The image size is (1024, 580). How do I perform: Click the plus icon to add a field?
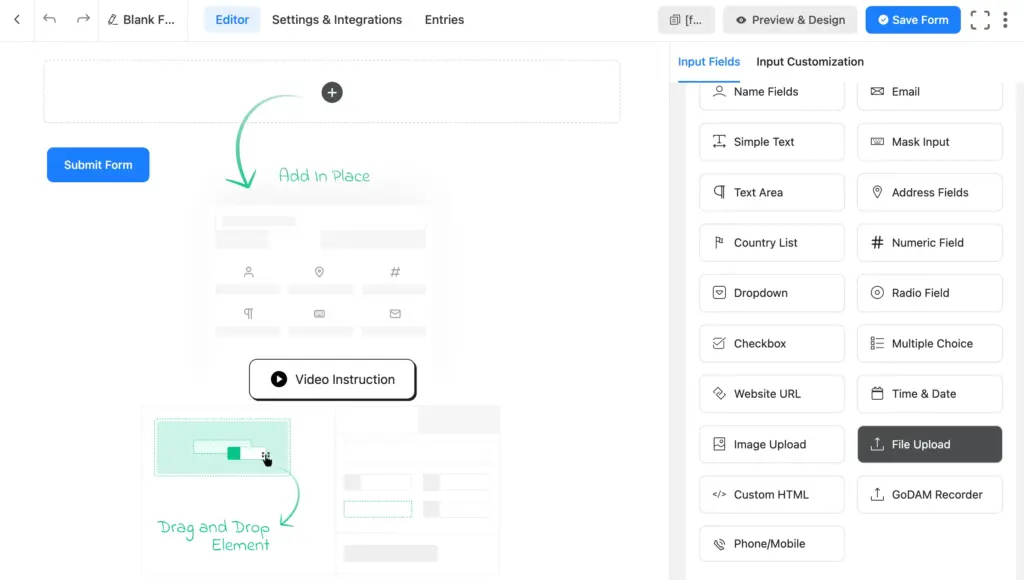tap(331, 92)
